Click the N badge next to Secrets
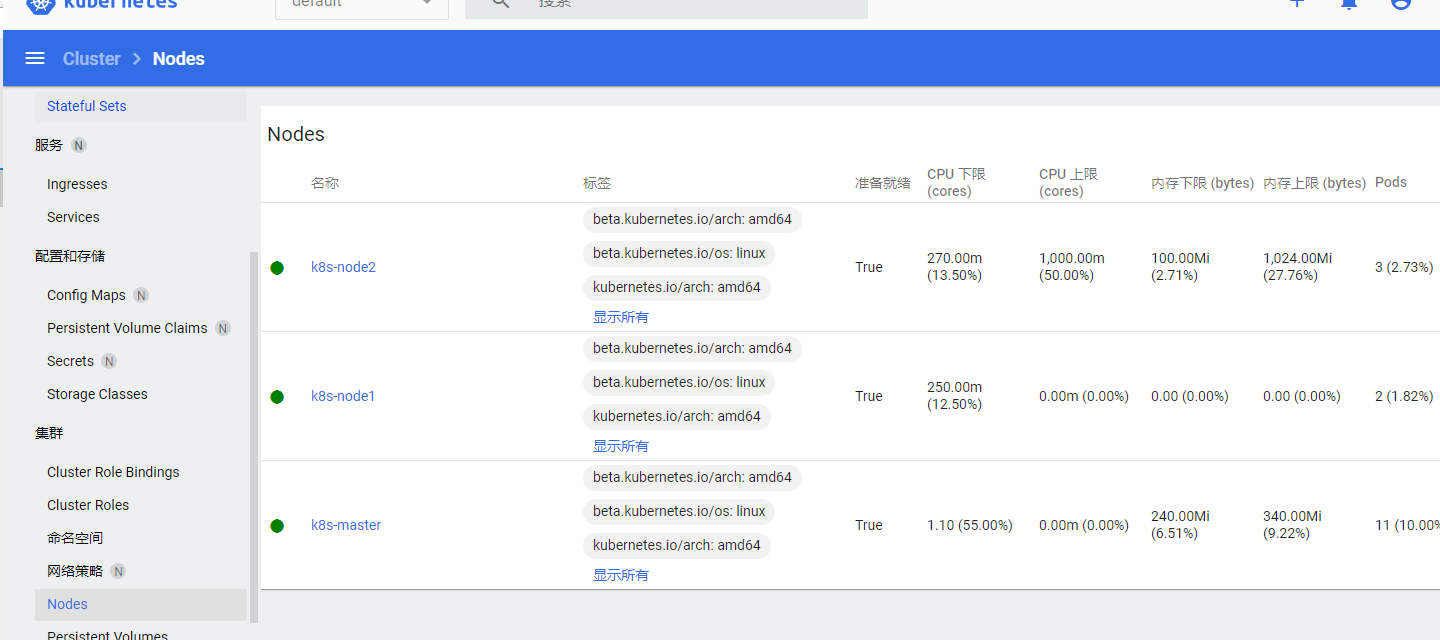 [110, 361]
